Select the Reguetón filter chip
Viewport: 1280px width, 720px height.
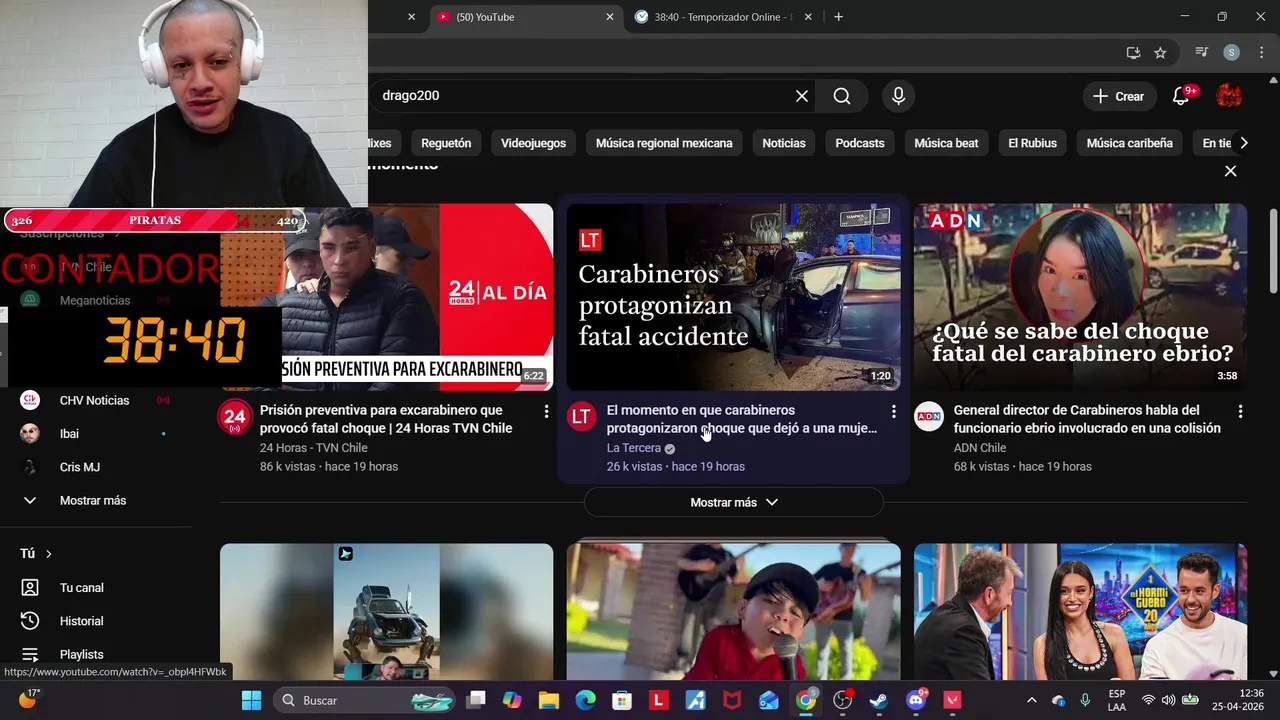446,143
